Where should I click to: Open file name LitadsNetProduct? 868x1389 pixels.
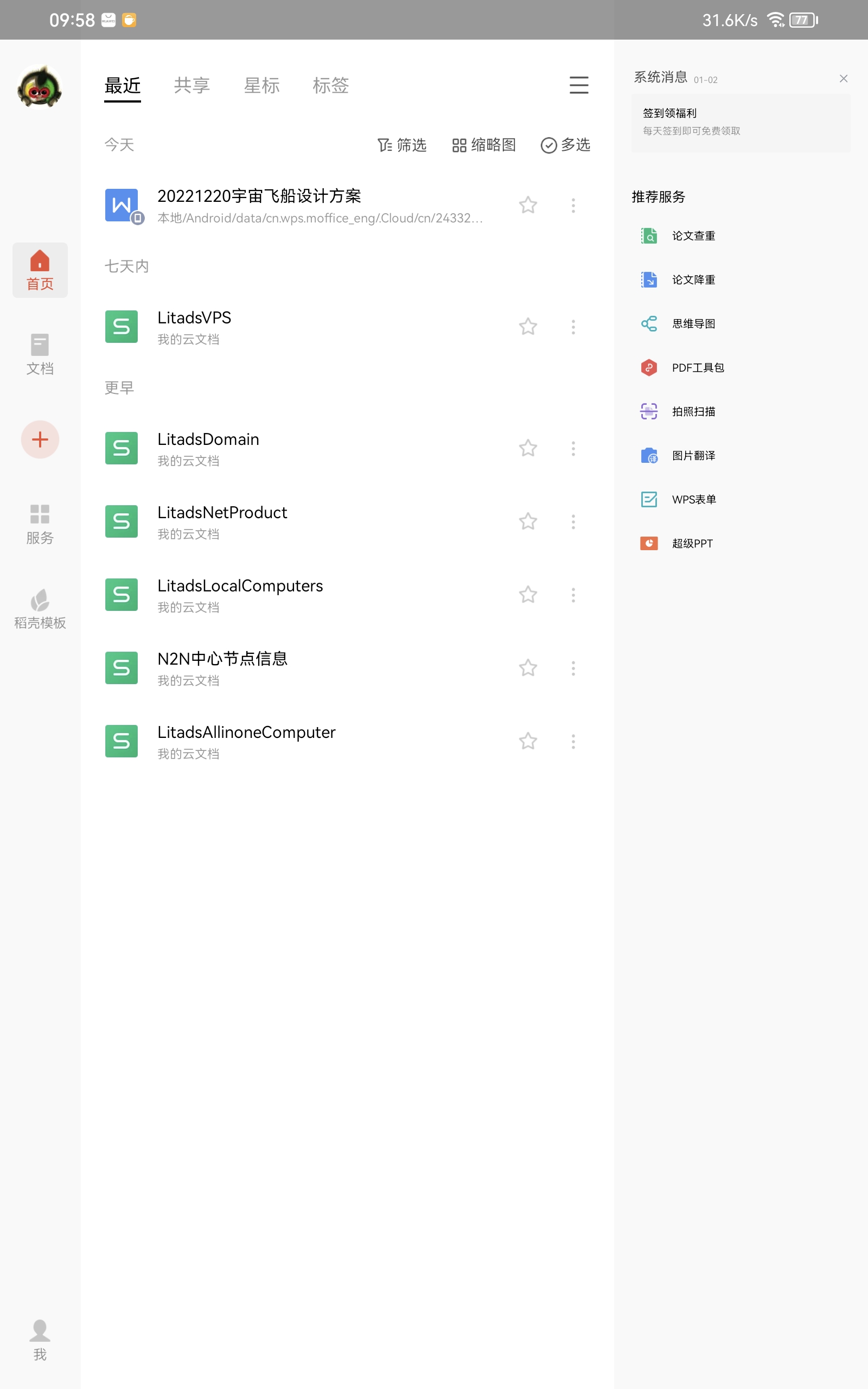pos(223,513)
